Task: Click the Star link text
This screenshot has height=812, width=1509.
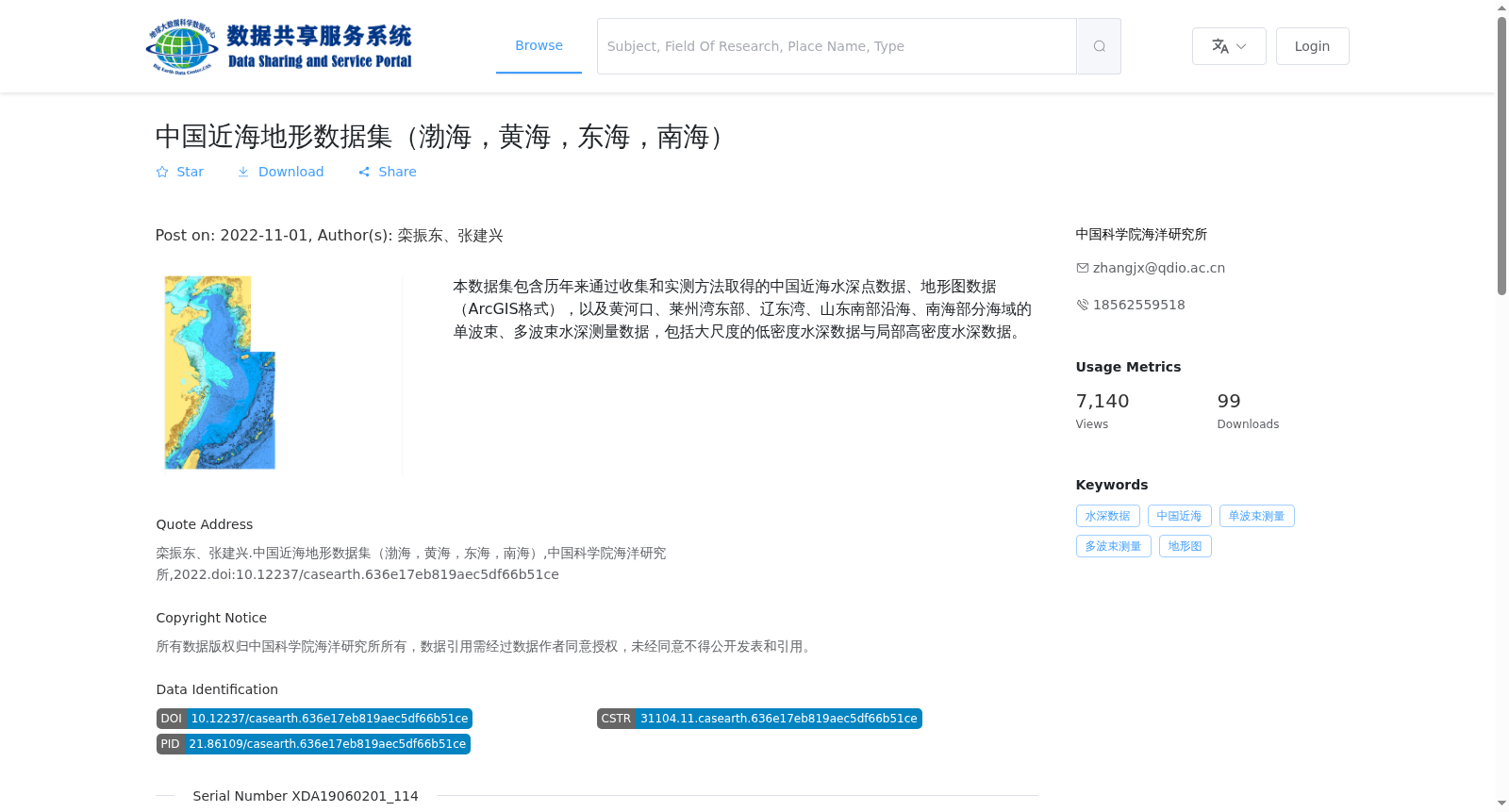Action: click(x=190, y=172)
